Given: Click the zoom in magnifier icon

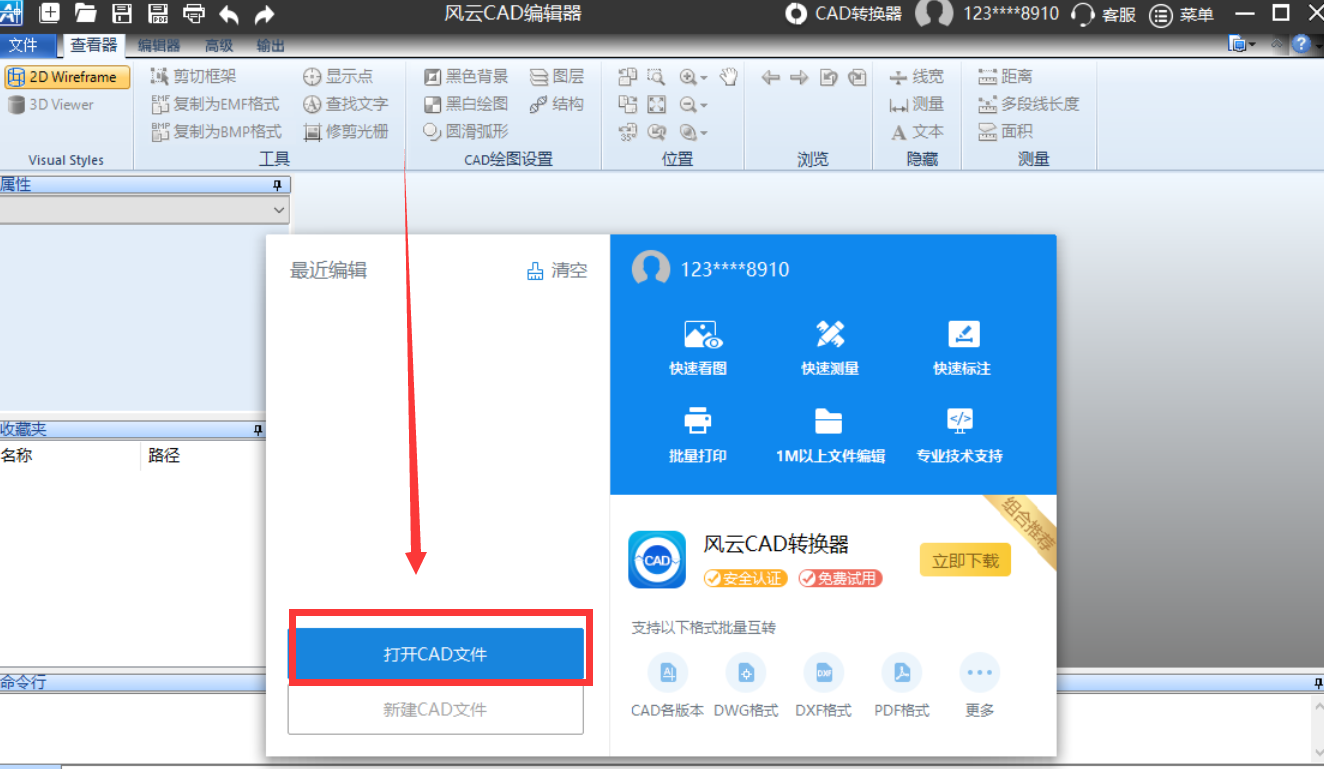Looking at the screenshot, I should [x=688, y=77].
